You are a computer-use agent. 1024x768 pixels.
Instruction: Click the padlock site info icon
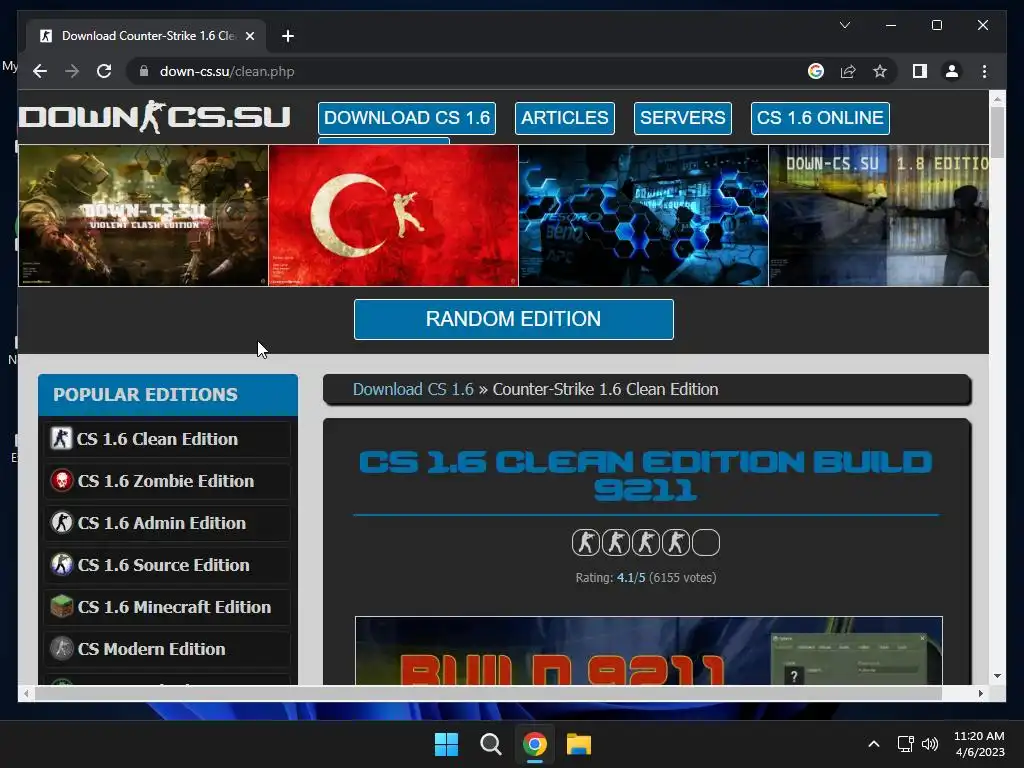pos(144,71)
